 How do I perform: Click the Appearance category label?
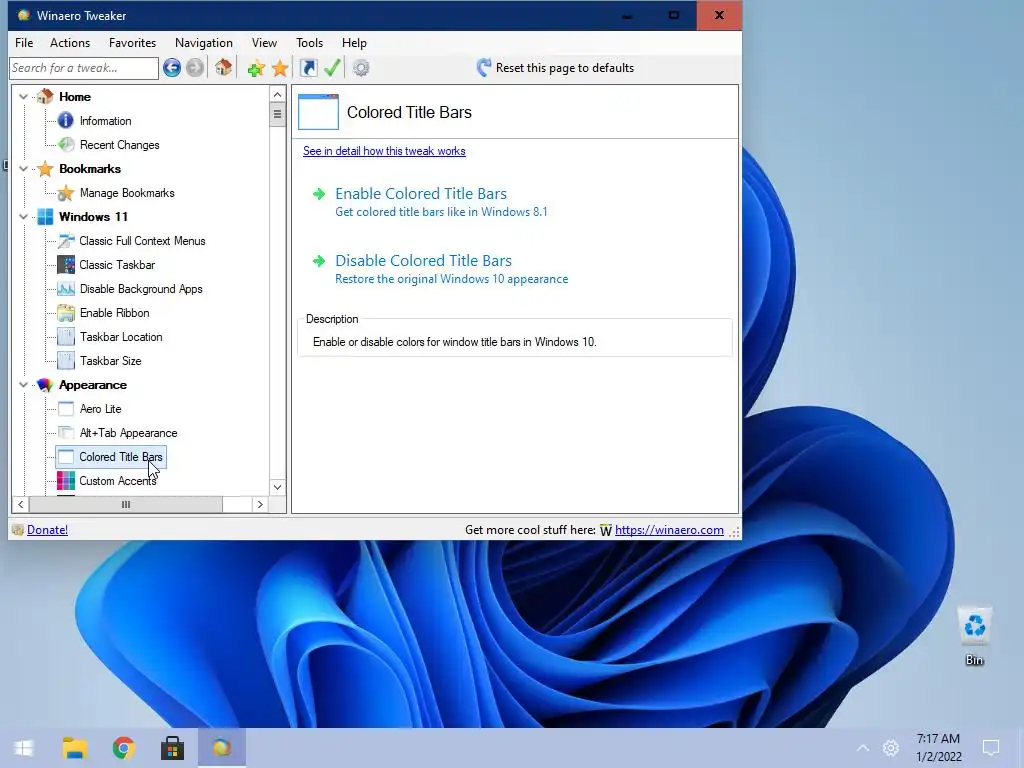(x=93, y=385)
